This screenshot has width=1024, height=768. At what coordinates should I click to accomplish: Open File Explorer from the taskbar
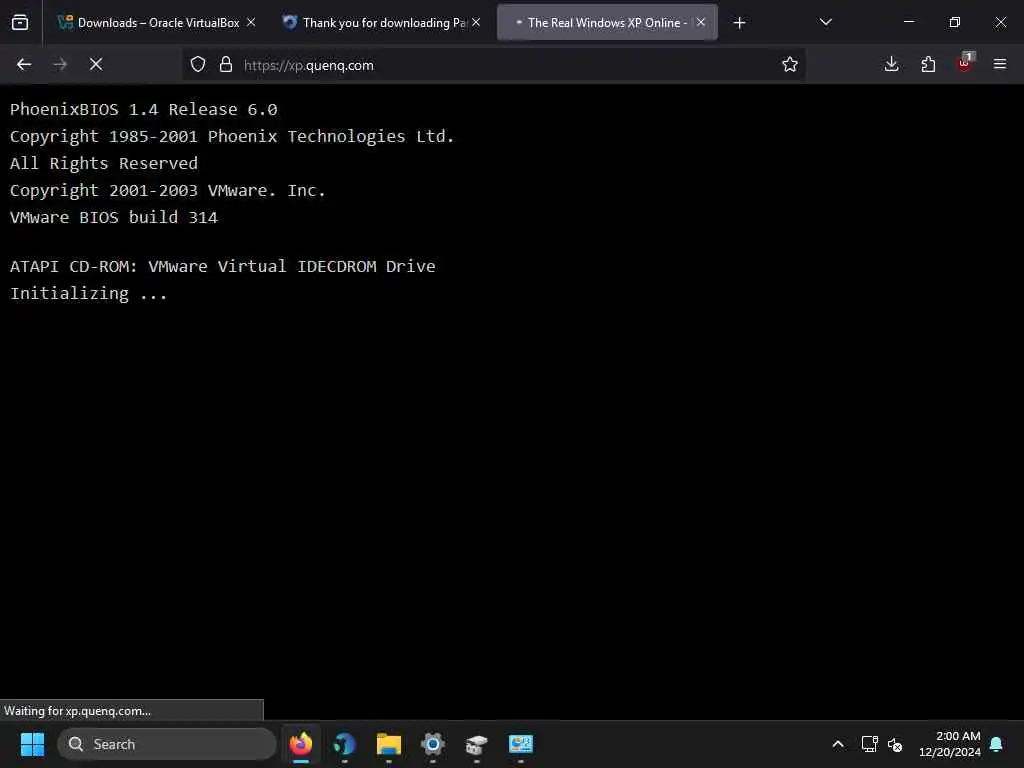pyautogui.click(x=389, y=744)
